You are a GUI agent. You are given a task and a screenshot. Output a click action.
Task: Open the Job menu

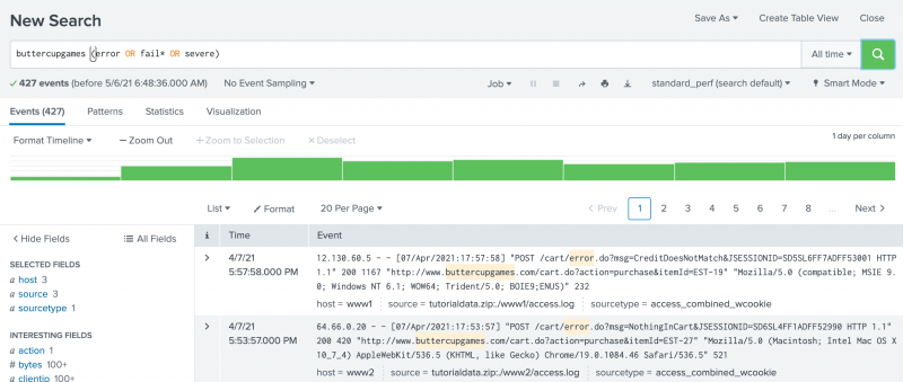point(499,84)
